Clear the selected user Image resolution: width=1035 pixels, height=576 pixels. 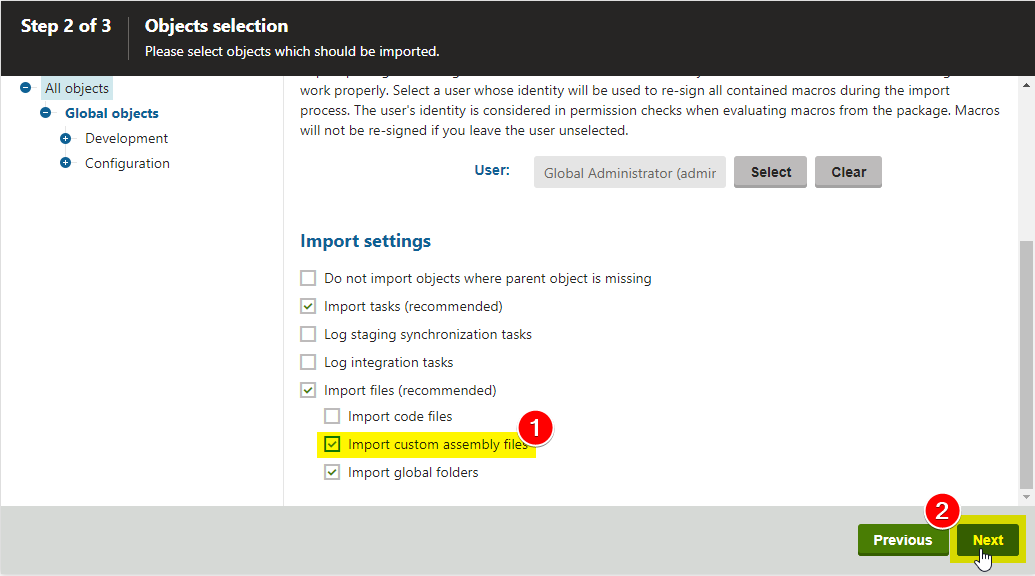(848, 172)
